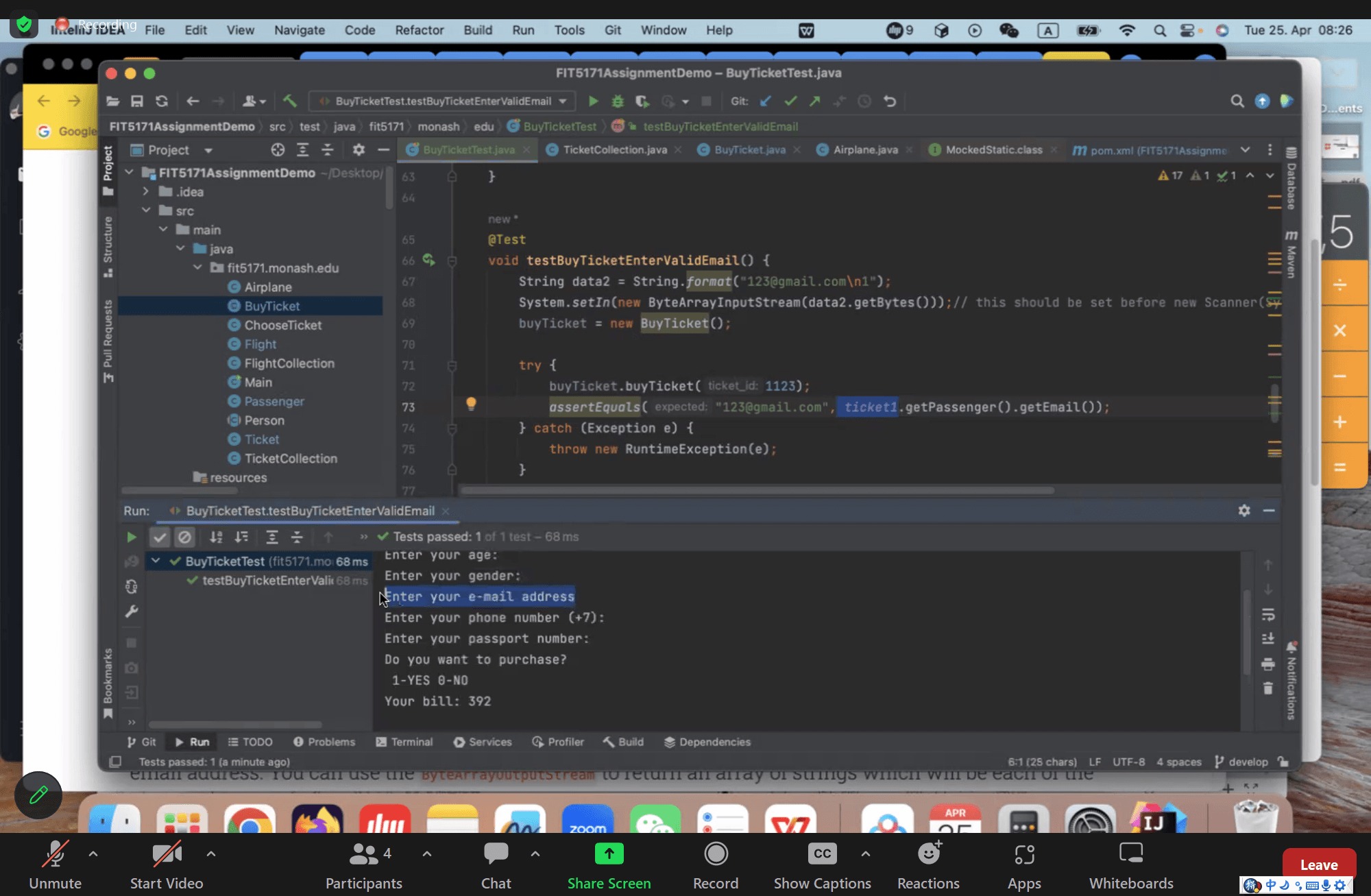Collapse all in Project panel
The width and height of the screenshot is (1371, 896).
[x=327, y=149]
